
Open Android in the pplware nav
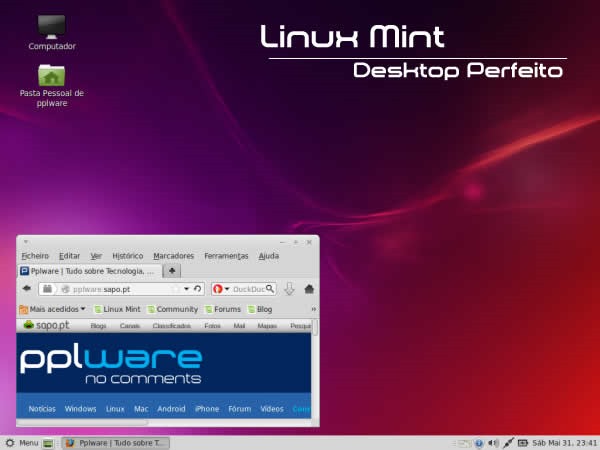171,409
